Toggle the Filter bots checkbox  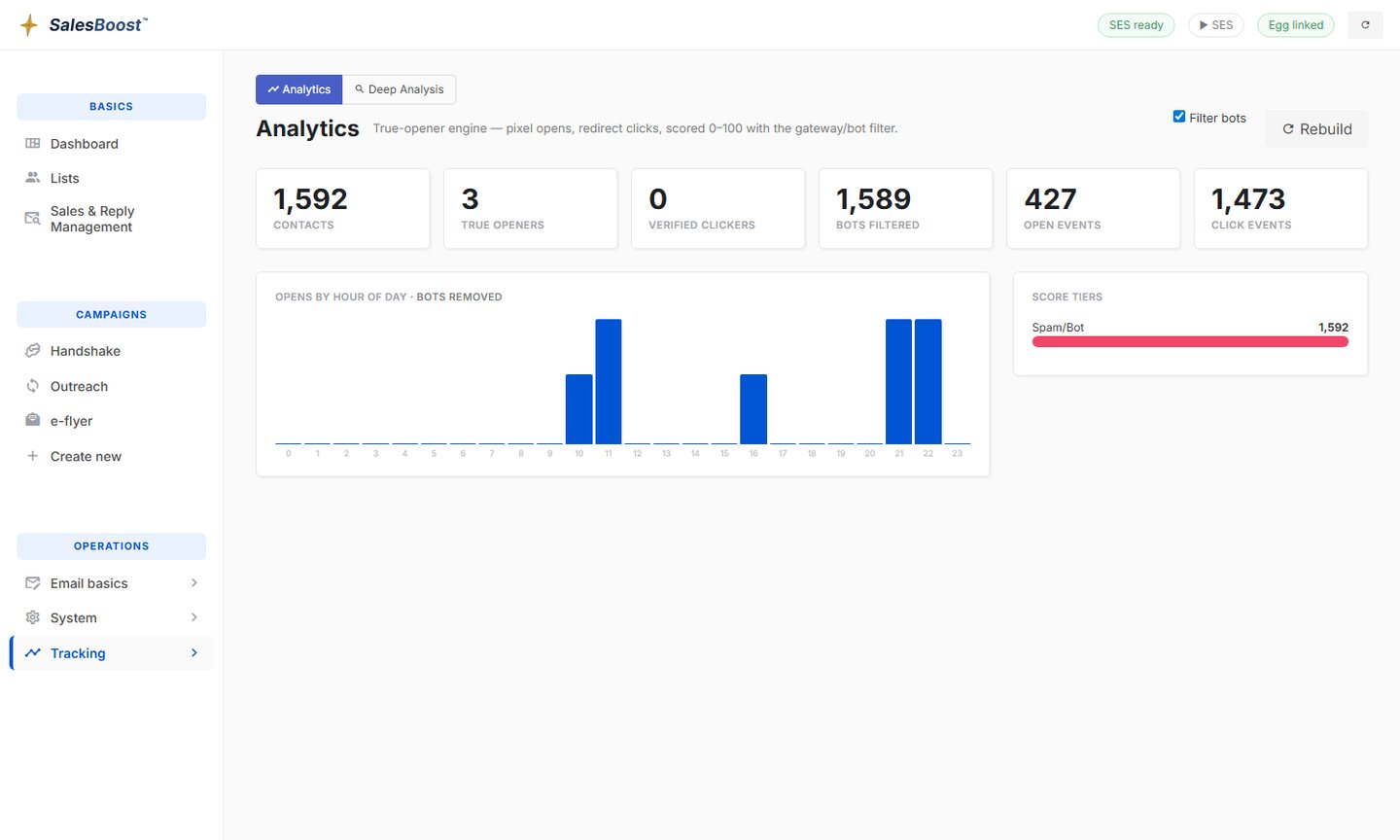tap(1179, 117)
